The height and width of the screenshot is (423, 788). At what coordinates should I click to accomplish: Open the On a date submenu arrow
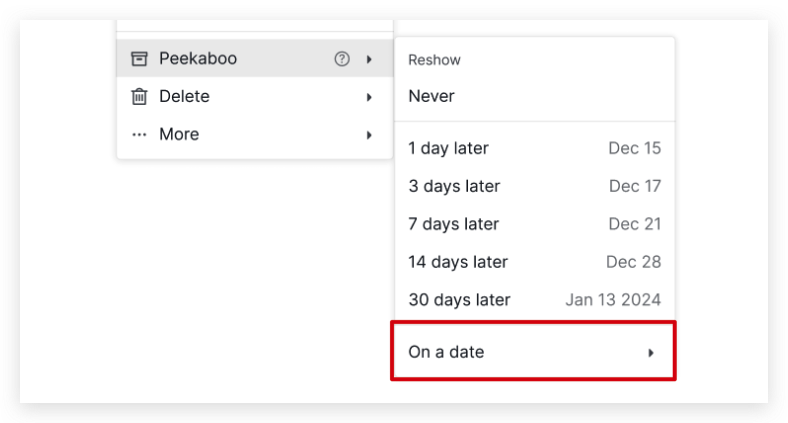(651, 353)
